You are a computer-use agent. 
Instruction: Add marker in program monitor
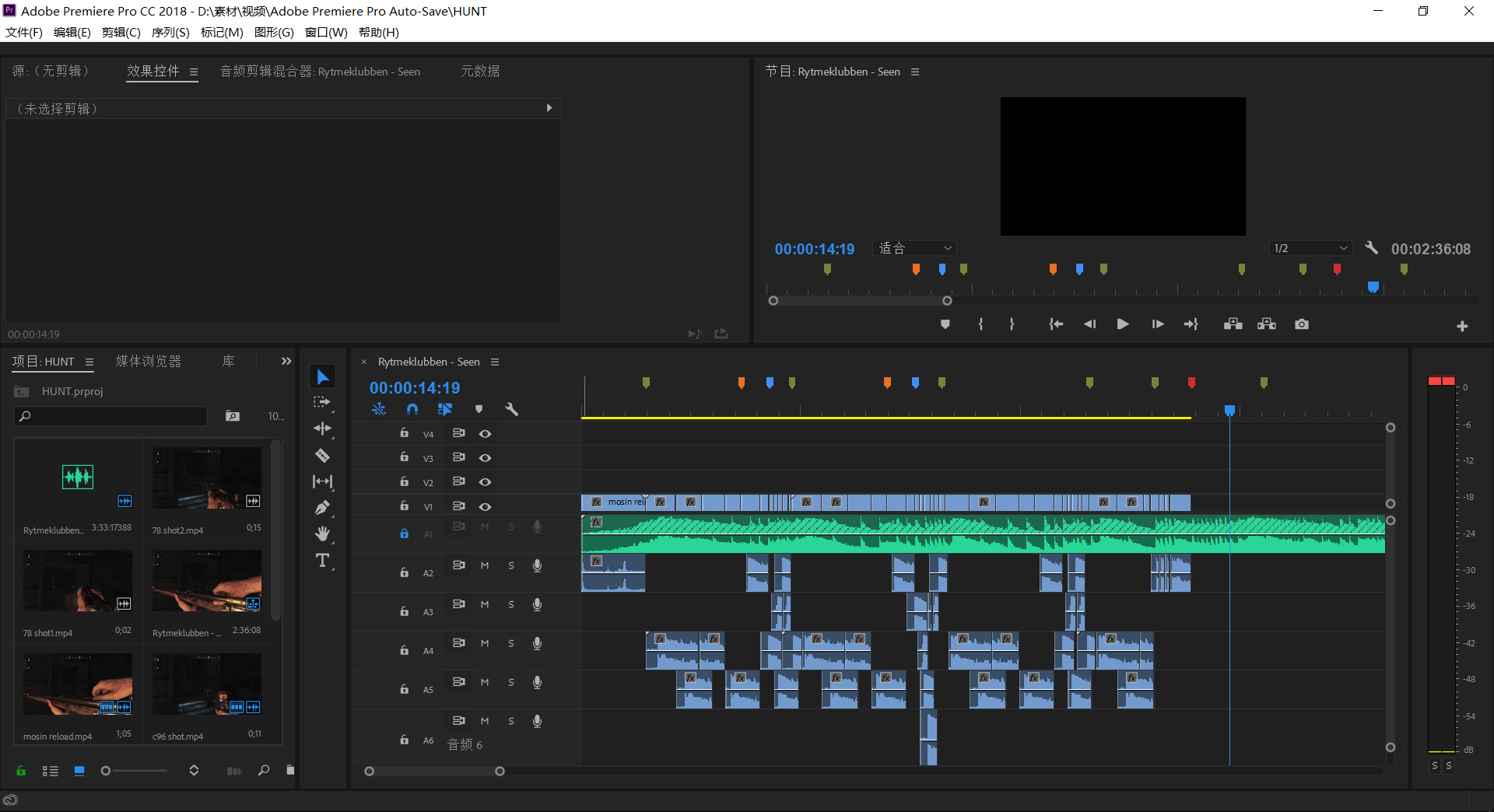(945, 324)
